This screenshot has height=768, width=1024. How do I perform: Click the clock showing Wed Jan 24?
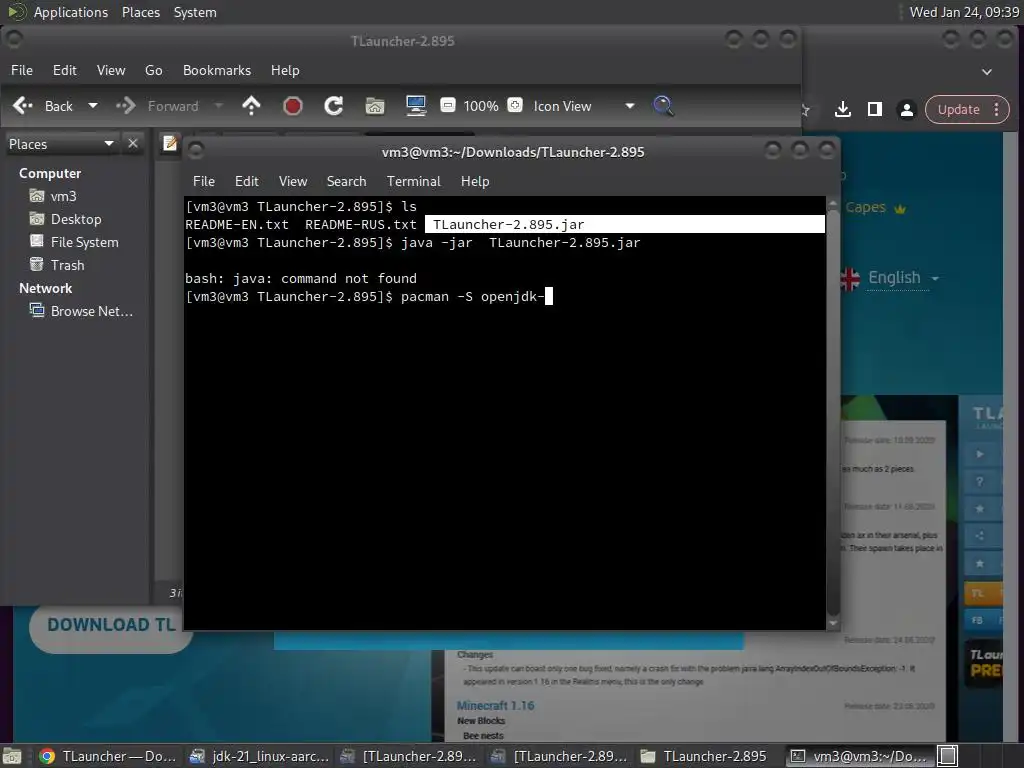click(x=964, y=12)
